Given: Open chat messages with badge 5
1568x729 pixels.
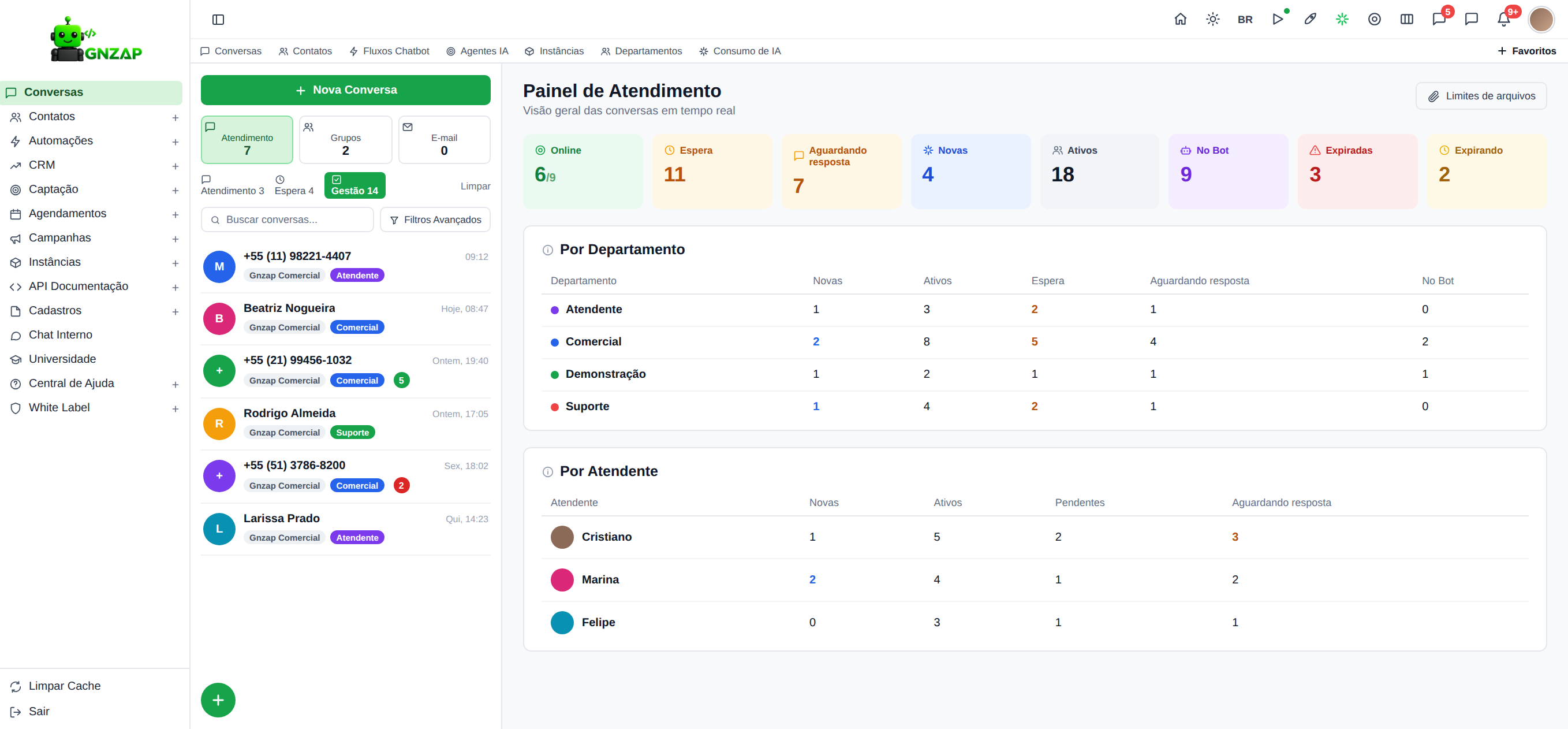Looking at the screenshot, I should click(x=1439, y=20).
